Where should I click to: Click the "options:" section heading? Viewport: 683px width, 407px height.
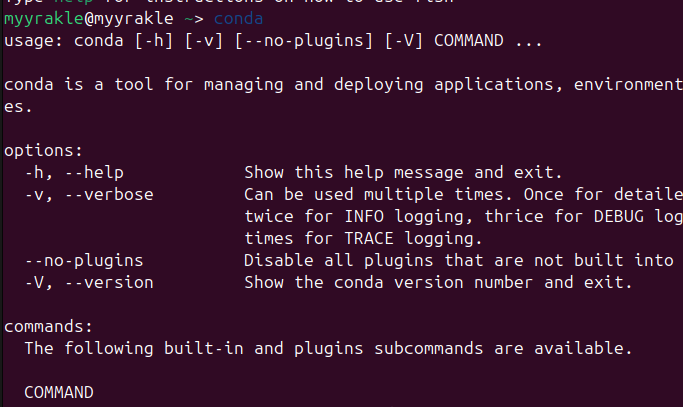(x=43, y=151)
